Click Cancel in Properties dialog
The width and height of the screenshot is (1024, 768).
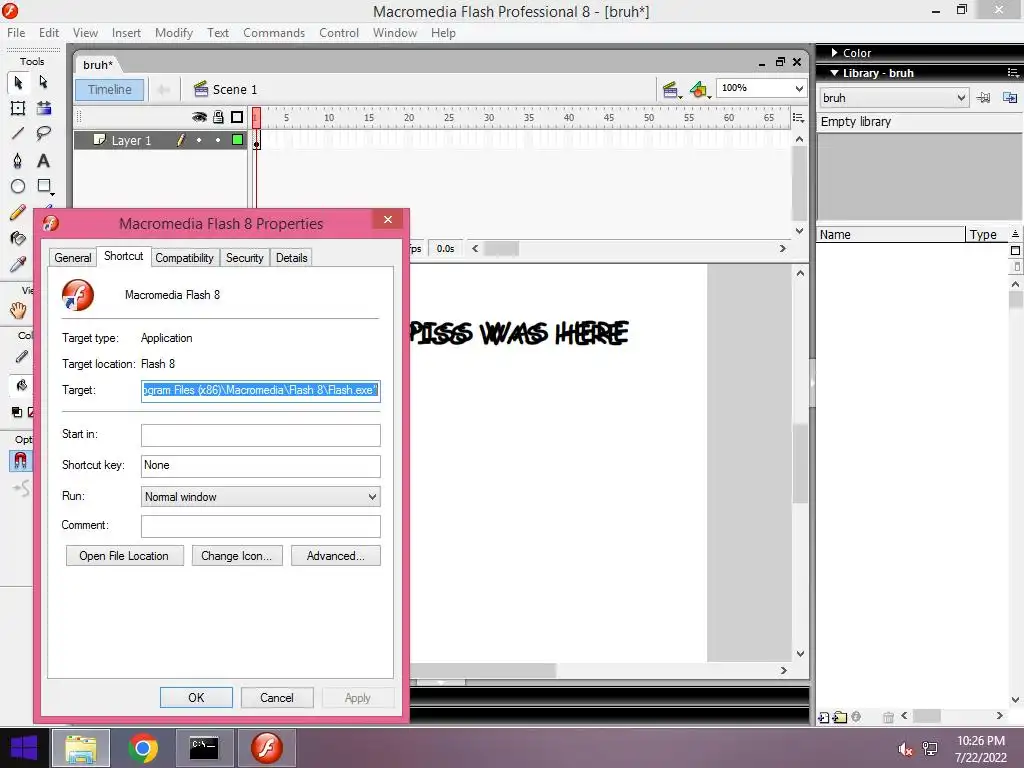(277, 697)
